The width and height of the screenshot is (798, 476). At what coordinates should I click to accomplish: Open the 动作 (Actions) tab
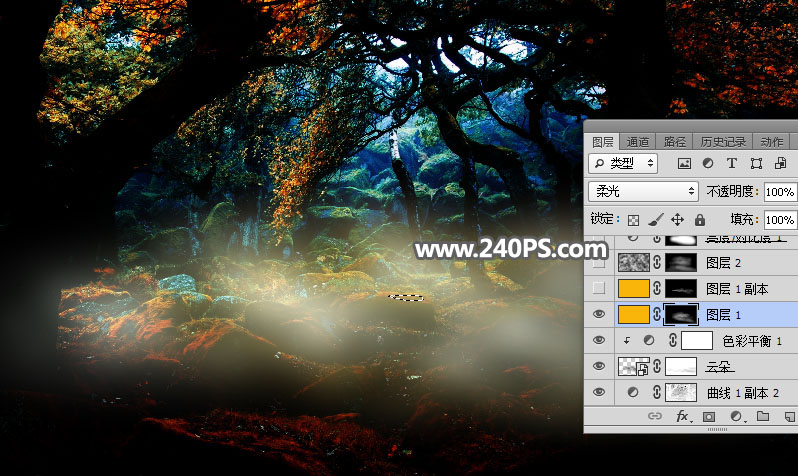771,142
